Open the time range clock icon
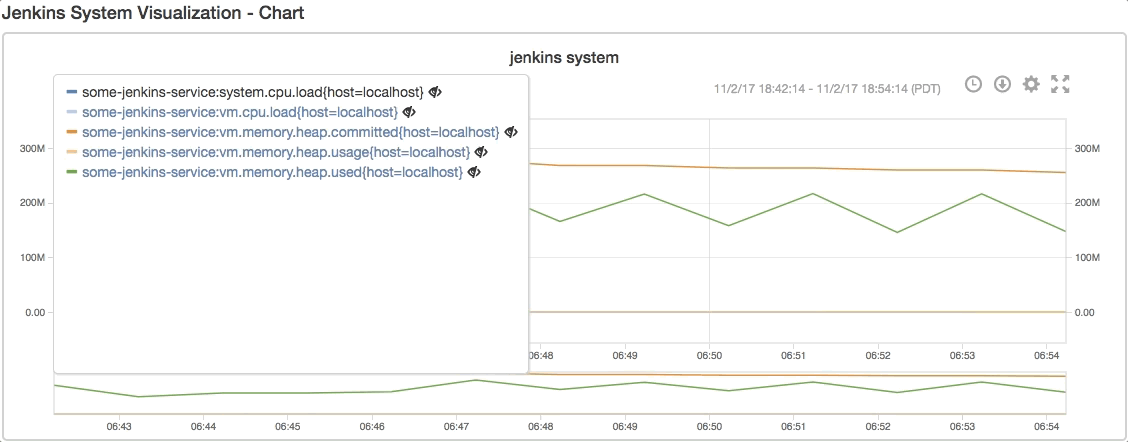Image resolution: width=1128 pixels, height=442 pixels. [x=973, y=84]
